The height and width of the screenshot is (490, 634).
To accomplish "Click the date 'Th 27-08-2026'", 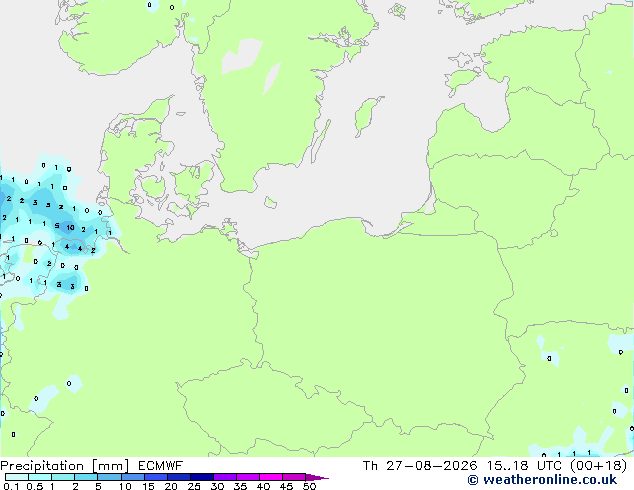I will point(420,466).
